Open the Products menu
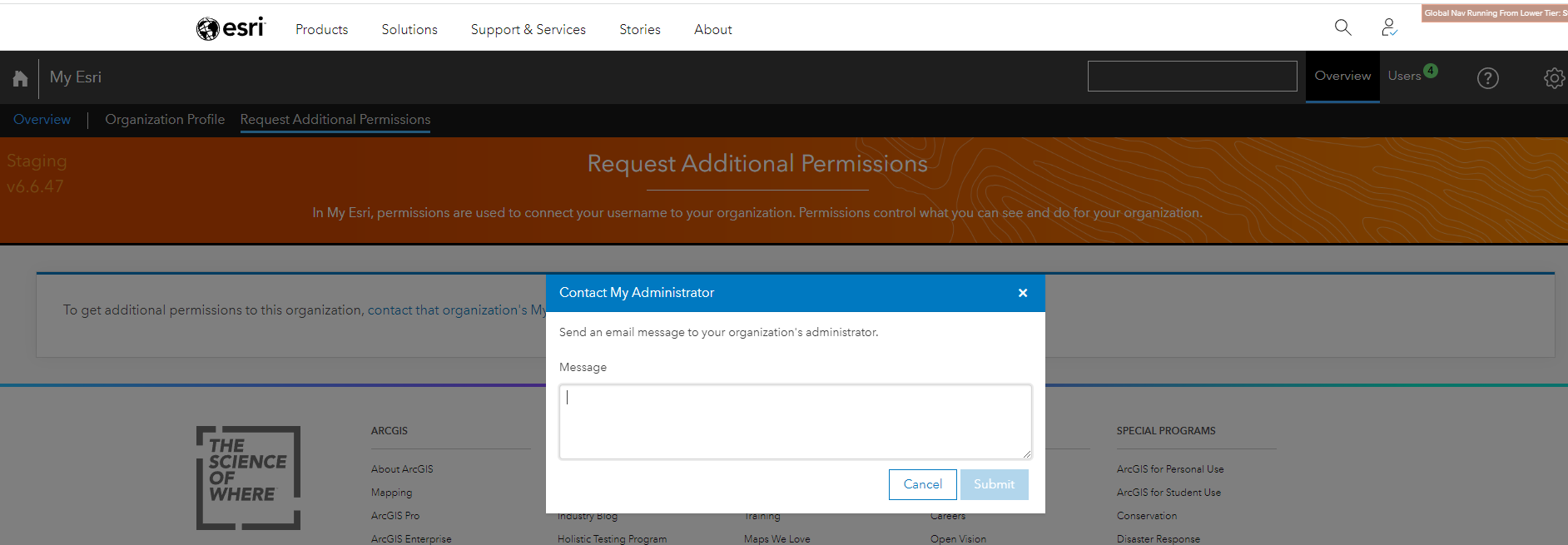 322,29
